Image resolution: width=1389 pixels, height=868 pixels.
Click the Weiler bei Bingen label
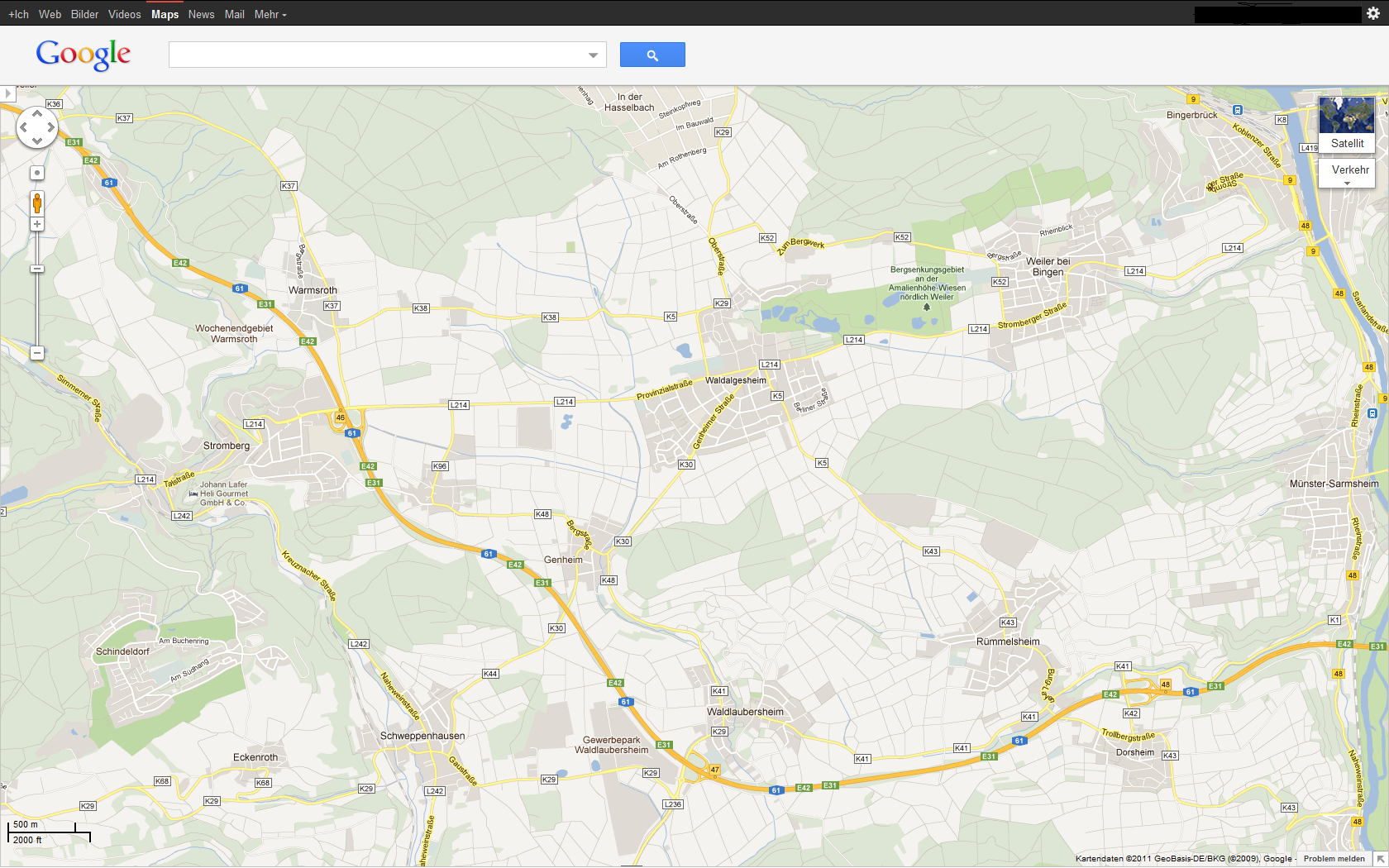coord(1048,266)
